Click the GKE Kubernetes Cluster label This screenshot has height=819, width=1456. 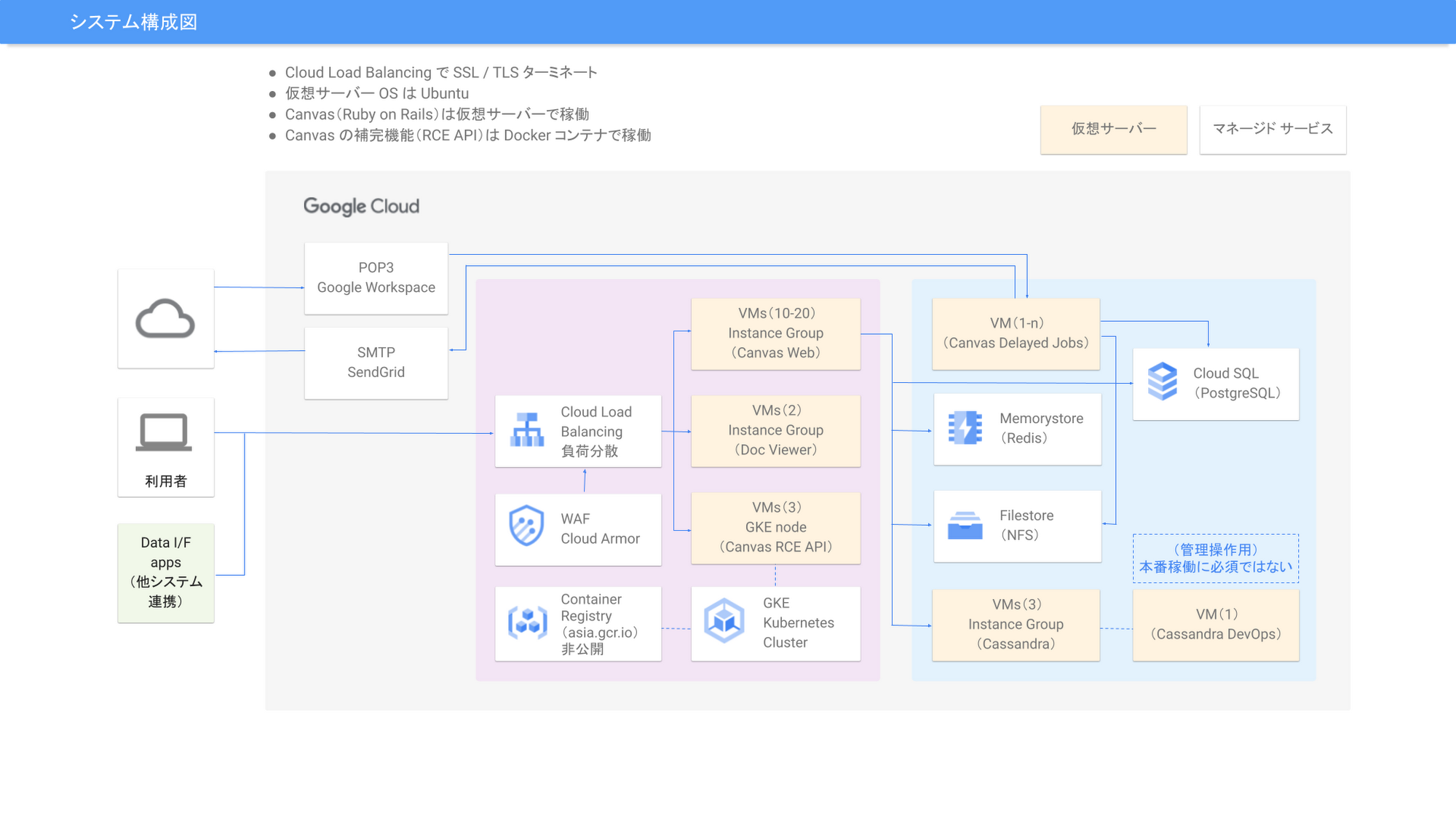(799, 623)
